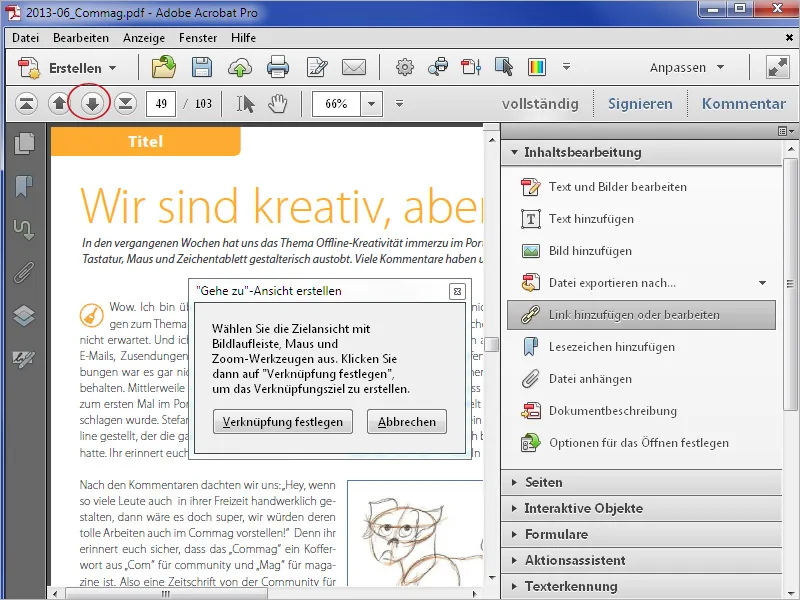The width and height of the screenshot is (800, 600).
Task: Save the document with the floppy disk icon
Action: click(x=202, y=67)
